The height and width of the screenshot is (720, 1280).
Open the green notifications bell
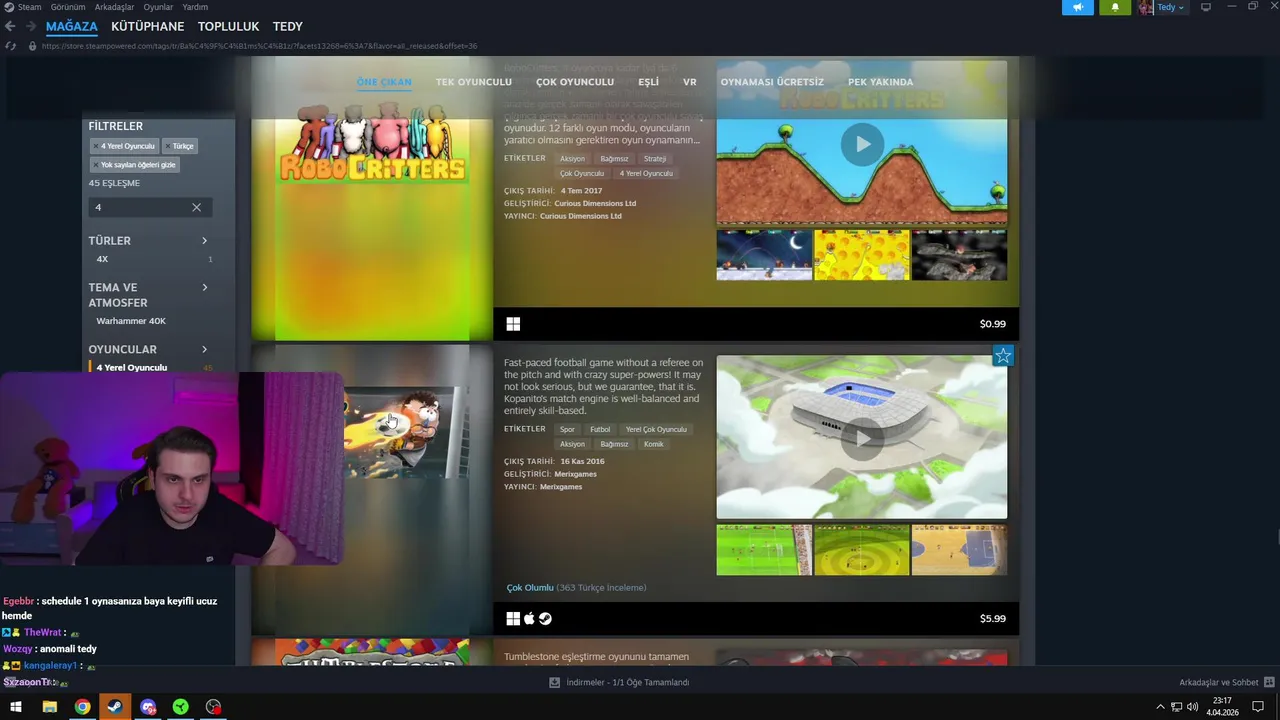tap(1115, 7)
